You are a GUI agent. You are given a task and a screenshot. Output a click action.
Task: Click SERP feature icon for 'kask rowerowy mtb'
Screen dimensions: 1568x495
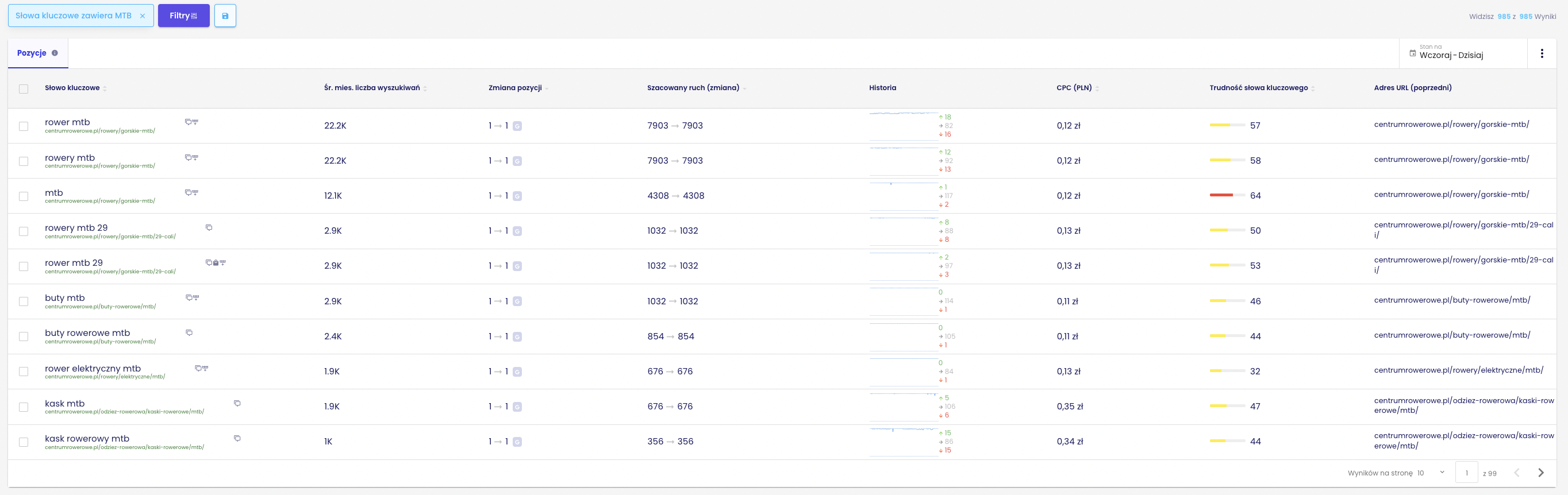(237, 439)
